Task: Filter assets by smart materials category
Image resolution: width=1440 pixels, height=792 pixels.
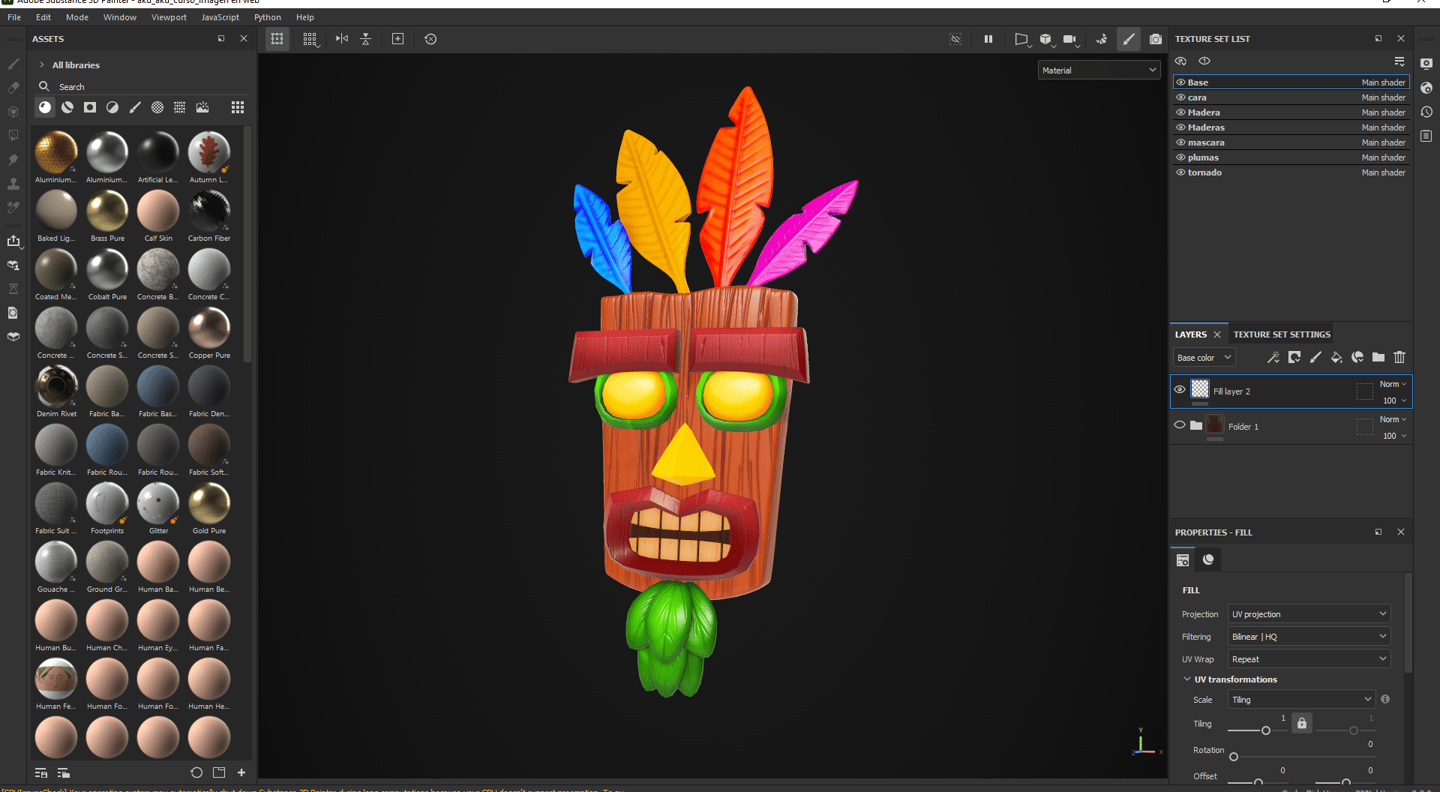Action: coord(67,107)
